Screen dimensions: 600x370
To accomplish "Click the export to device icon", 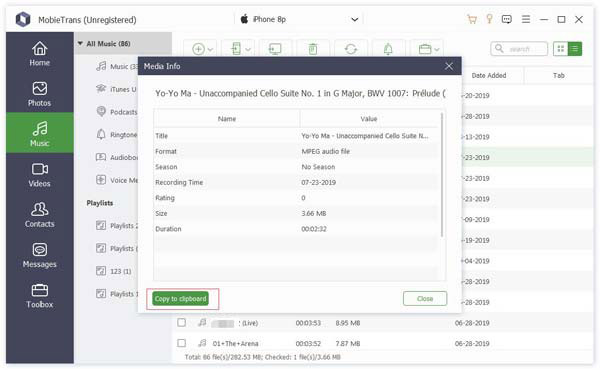I will click(236, 49).
